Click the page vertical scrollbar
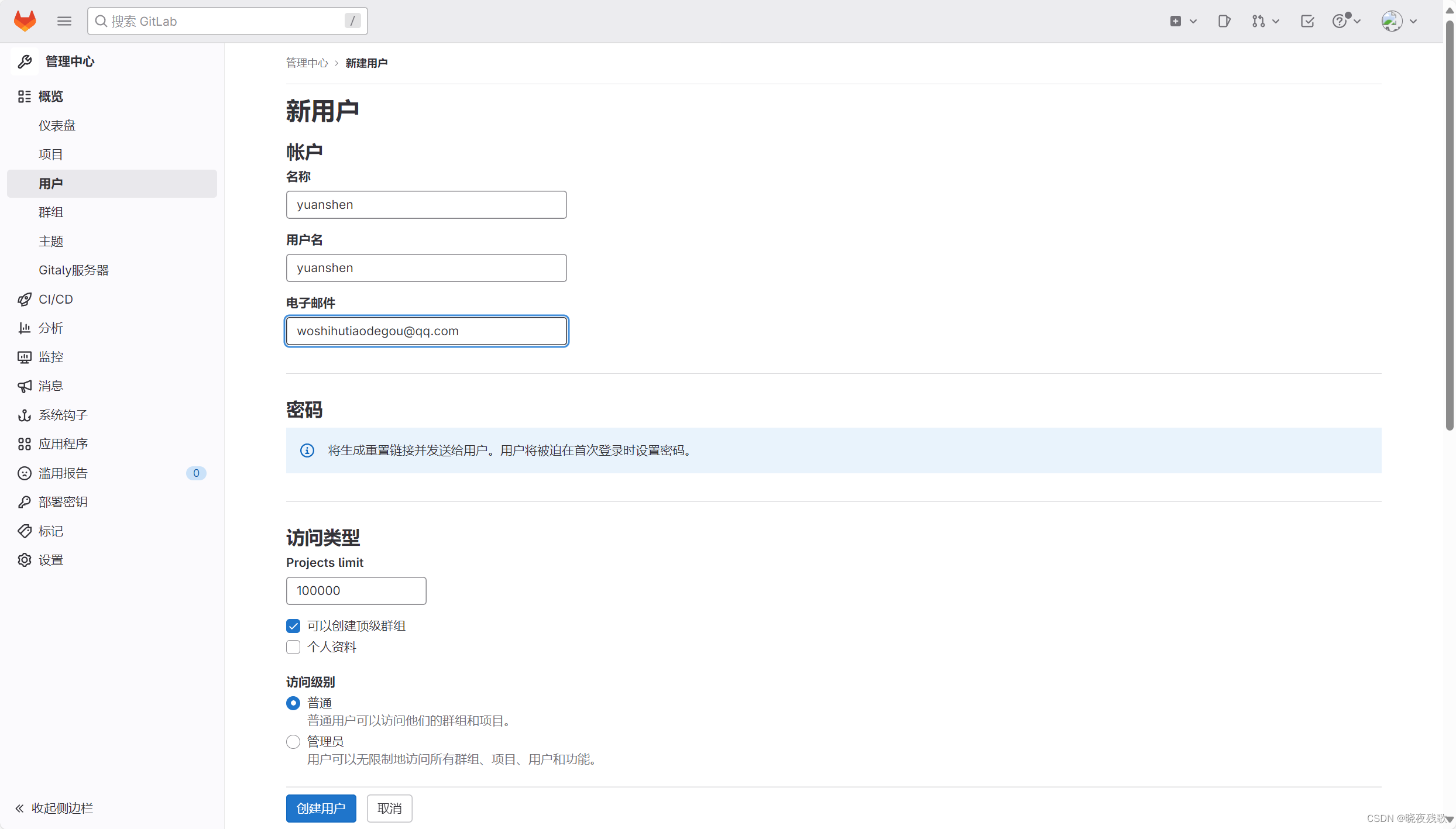This screenshot has width=1456, height=829. (1450, 225)
